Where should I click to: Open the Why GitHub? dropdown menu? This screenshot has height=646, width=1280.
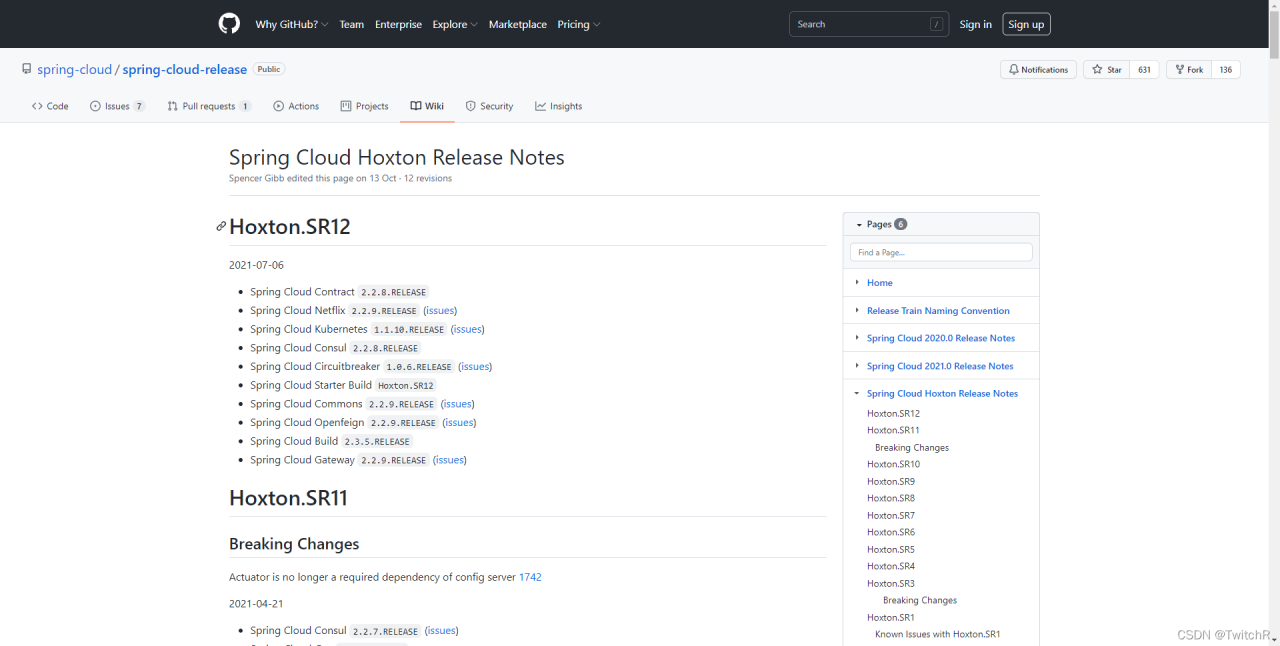pyautogui.click(x=292, y=25)
